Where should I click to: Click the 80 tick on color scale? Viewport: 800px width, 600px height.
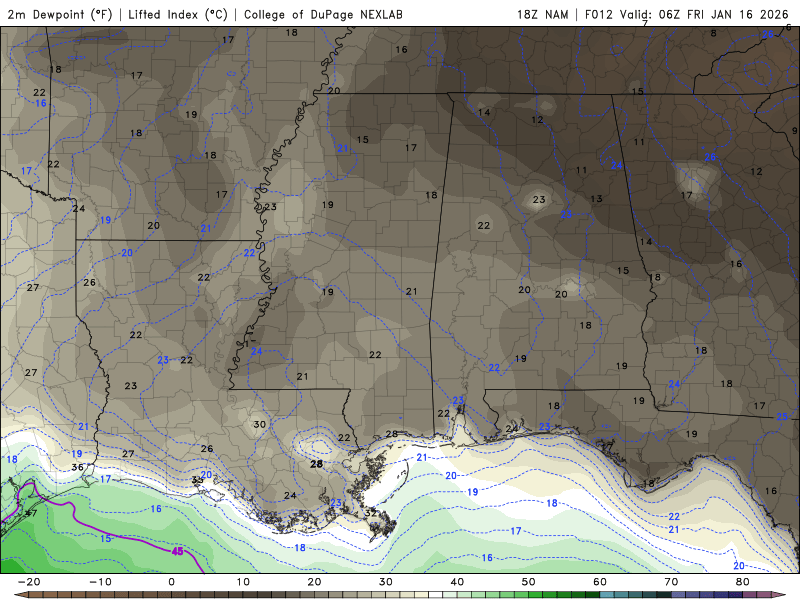743,582
